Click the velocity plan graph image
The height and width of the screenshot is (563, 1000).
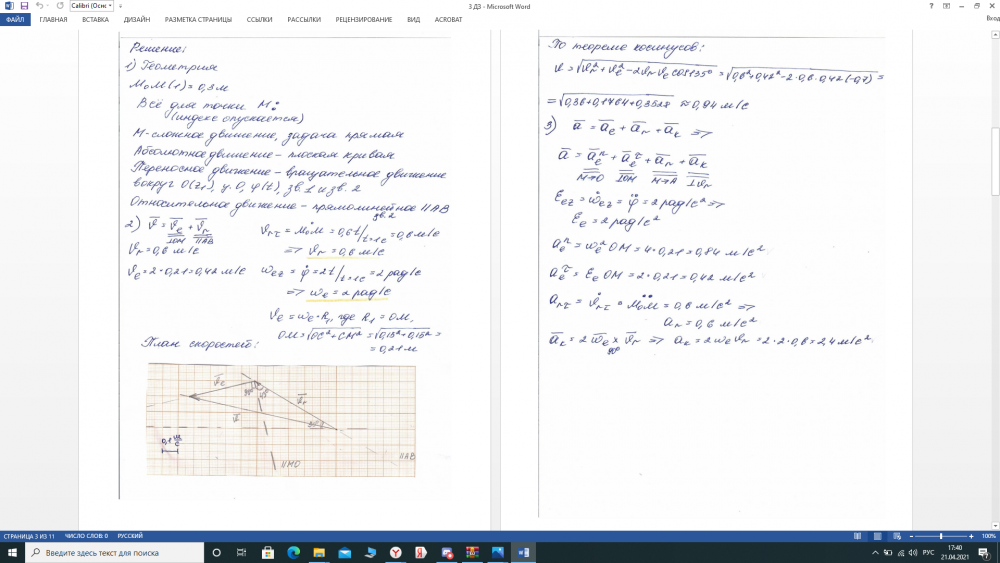281,420
